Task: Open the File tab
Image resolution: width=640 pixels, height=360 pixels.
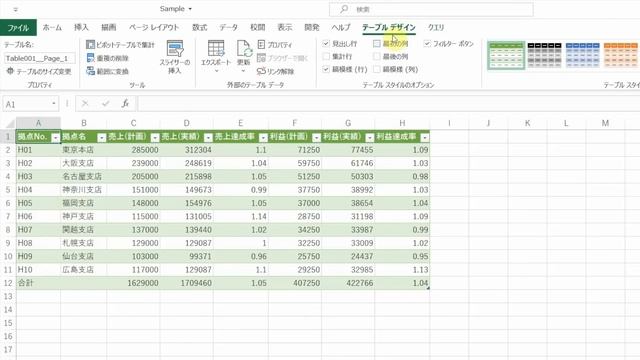Action: (18, 27)
